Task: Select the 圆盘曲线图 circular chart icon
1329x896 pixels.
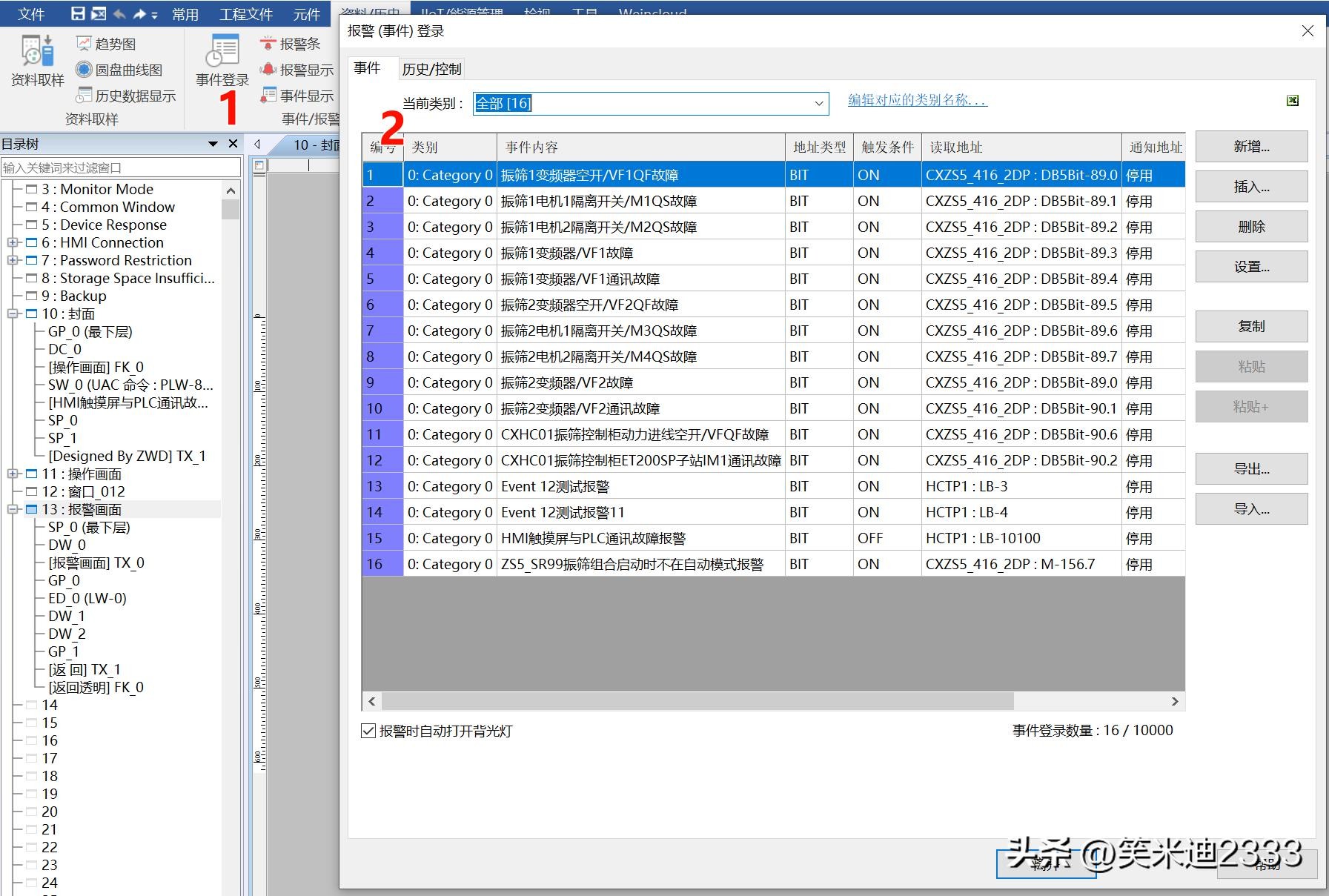Action: tap(84, 70)
